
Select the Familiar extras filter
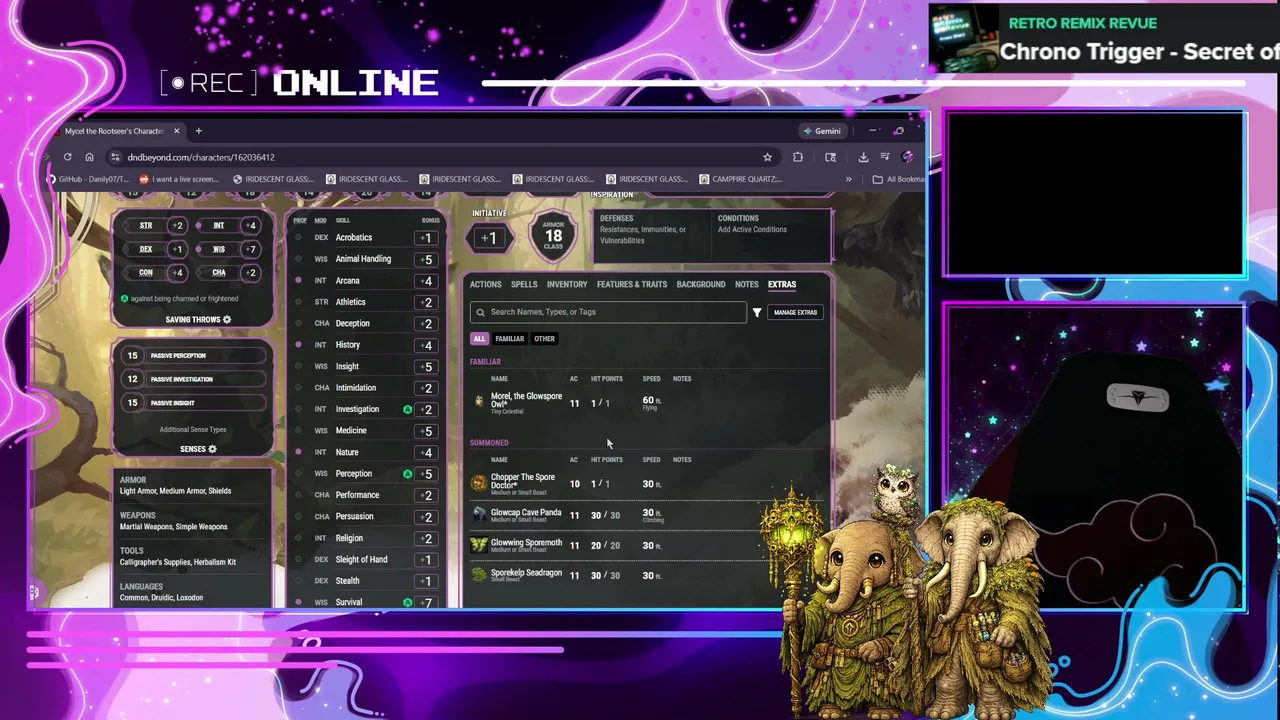click(510, 338)
